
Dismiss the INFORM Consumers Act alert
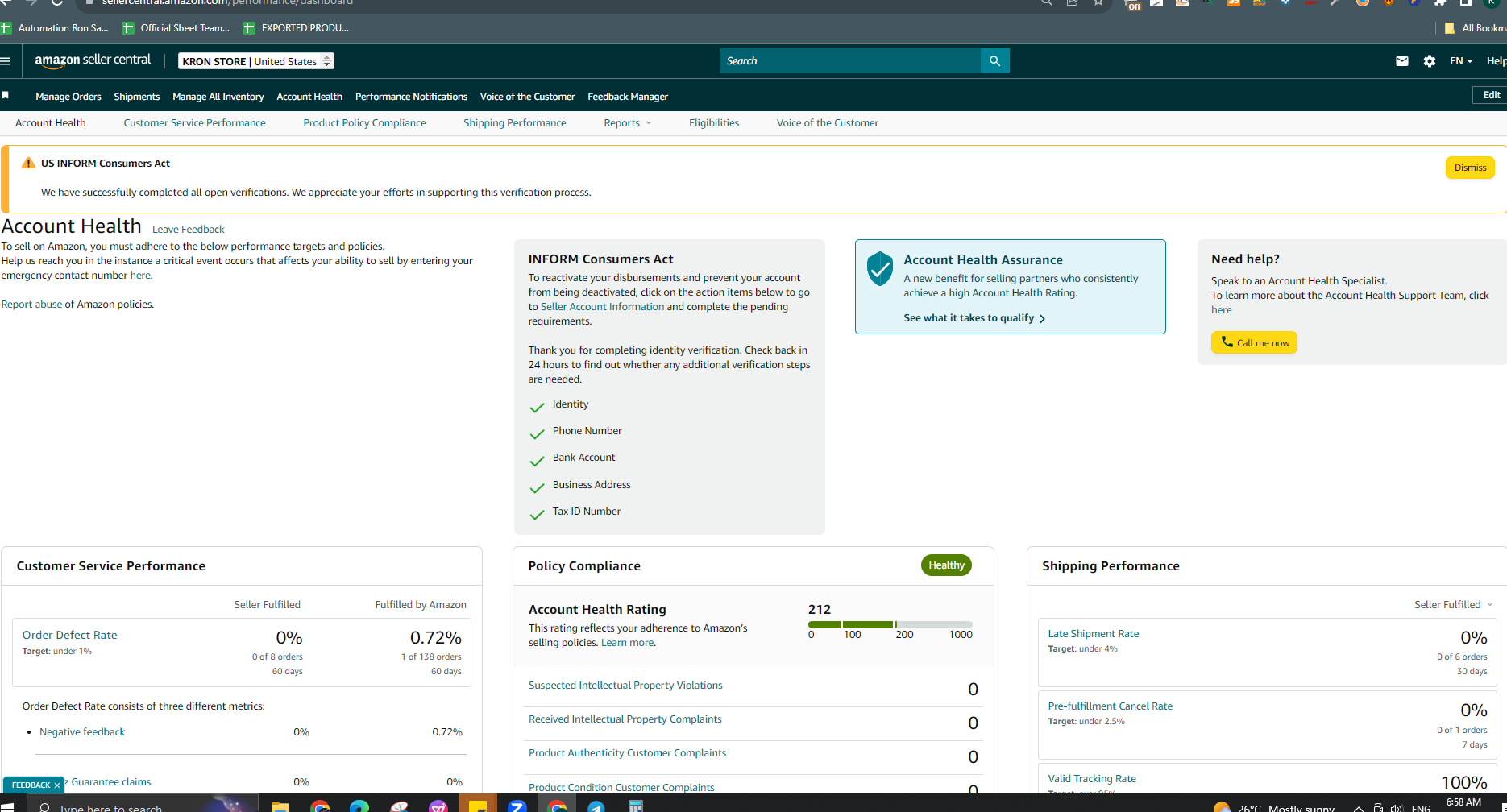[1470, 168]
